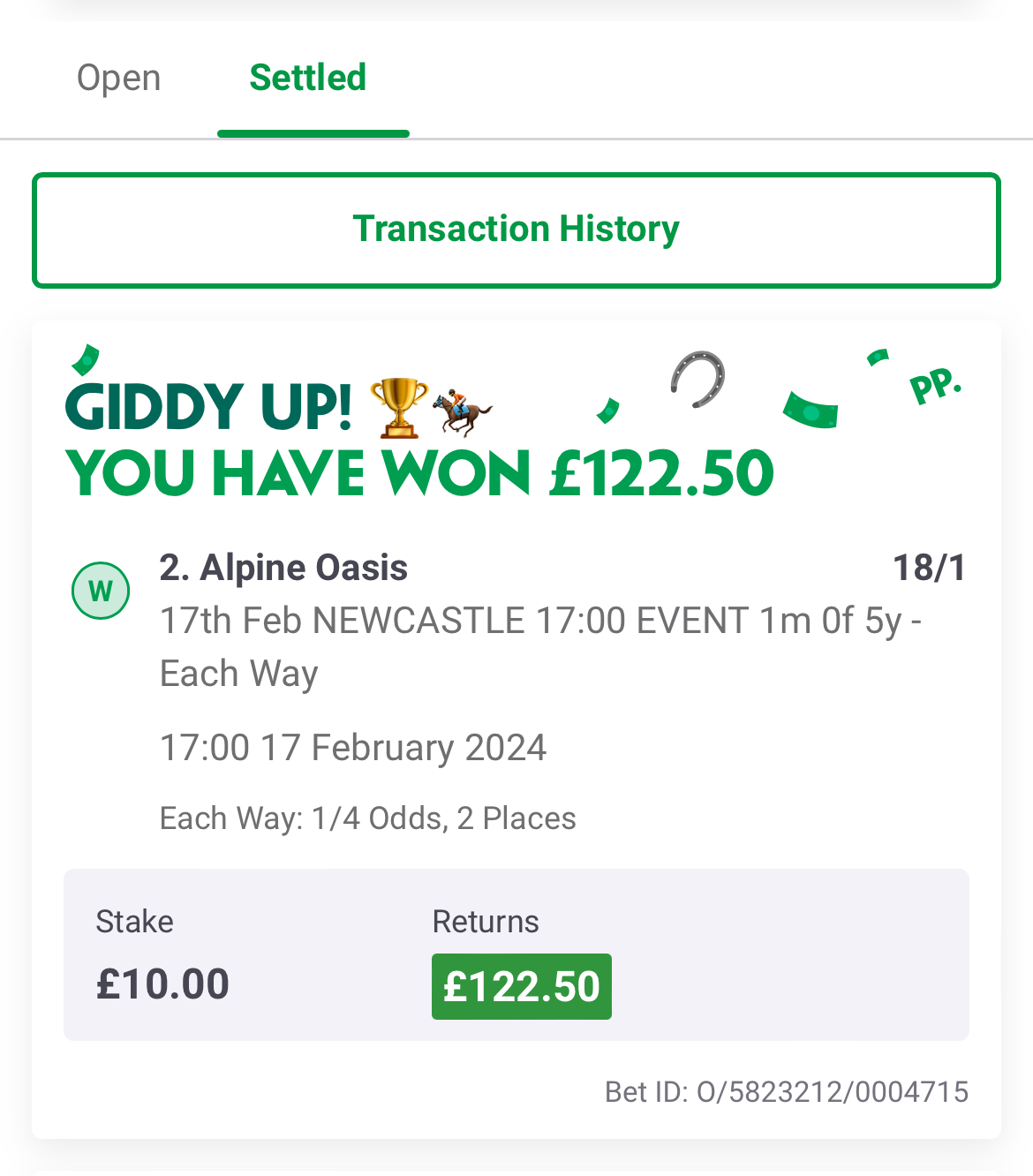The width and height of the screenshot is (1033, 1176).
Task: Tap the large green banknote graphic
Action: pos(811,410)
